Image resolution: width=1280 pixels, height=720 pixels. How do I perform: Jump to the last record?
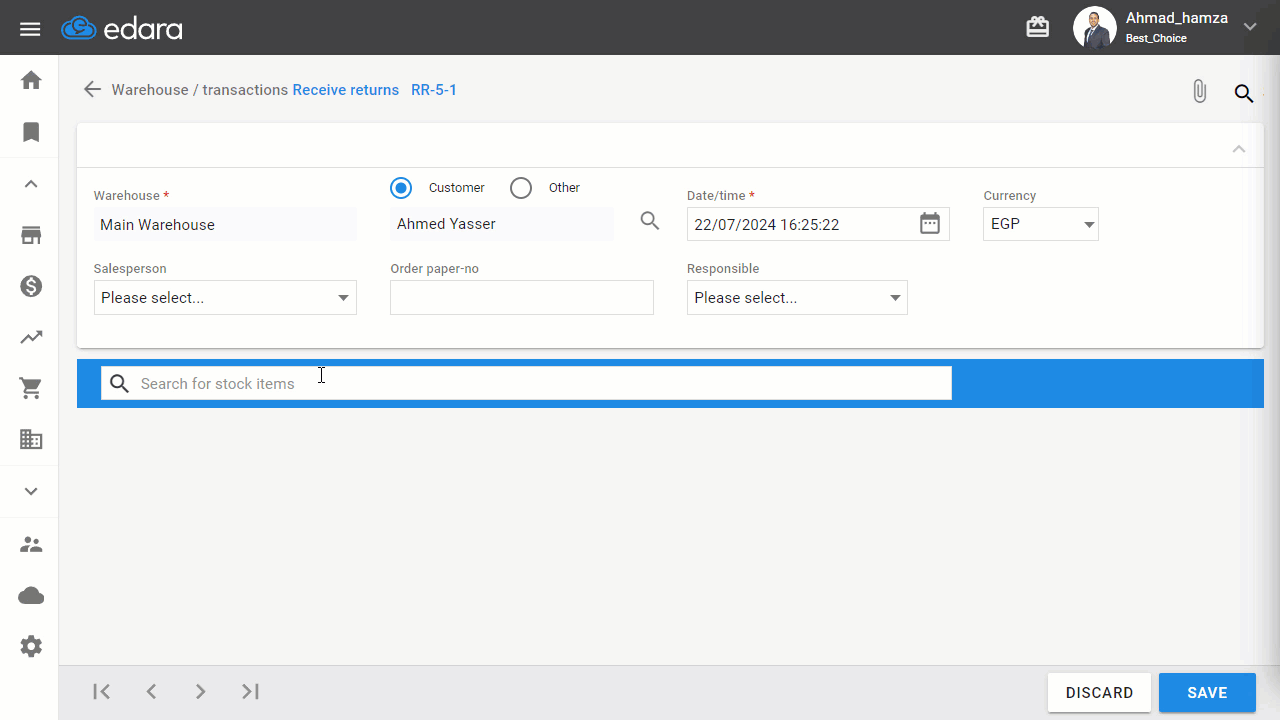(250, 691)
